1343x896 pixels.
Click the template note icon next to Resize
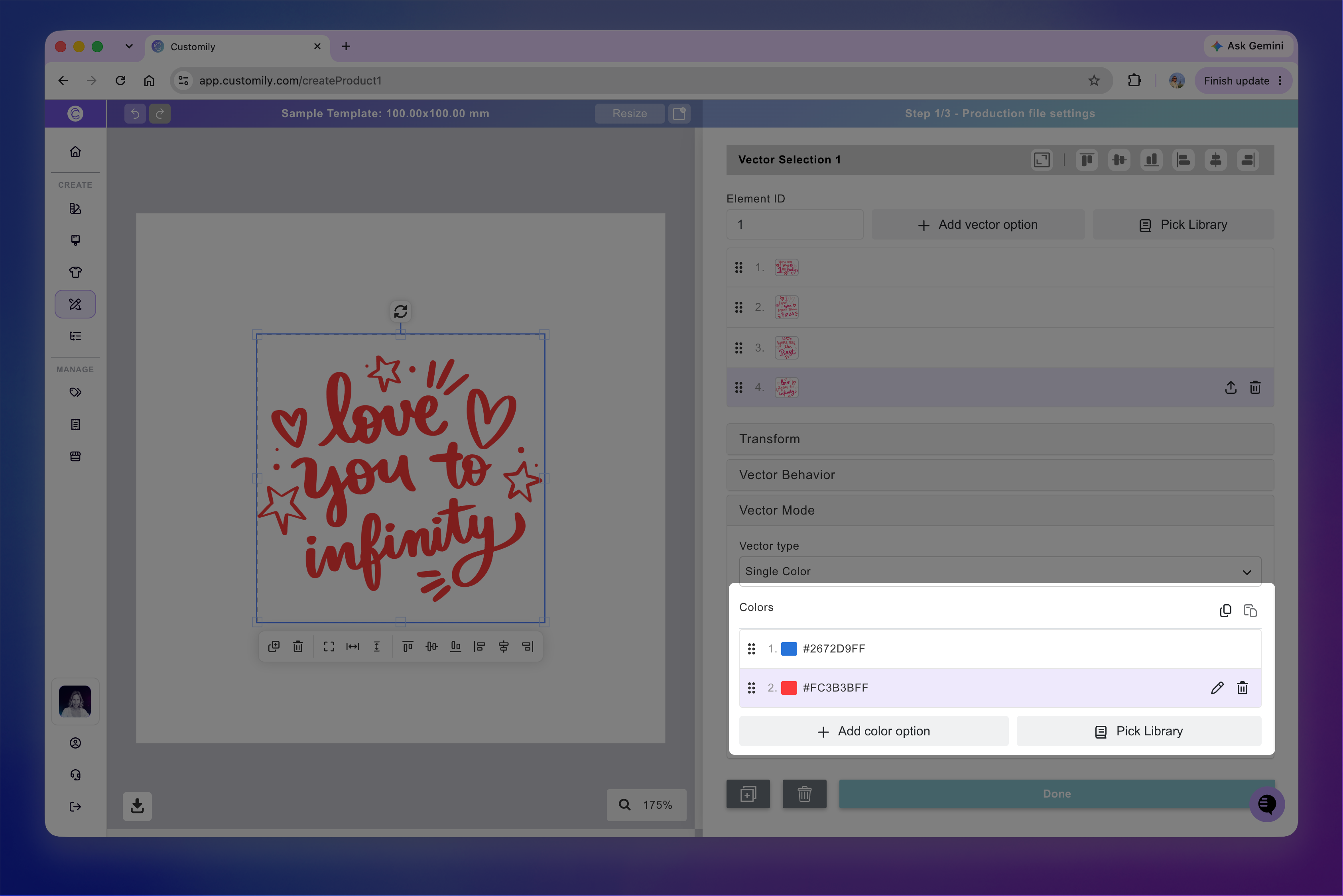coord(679,113)
